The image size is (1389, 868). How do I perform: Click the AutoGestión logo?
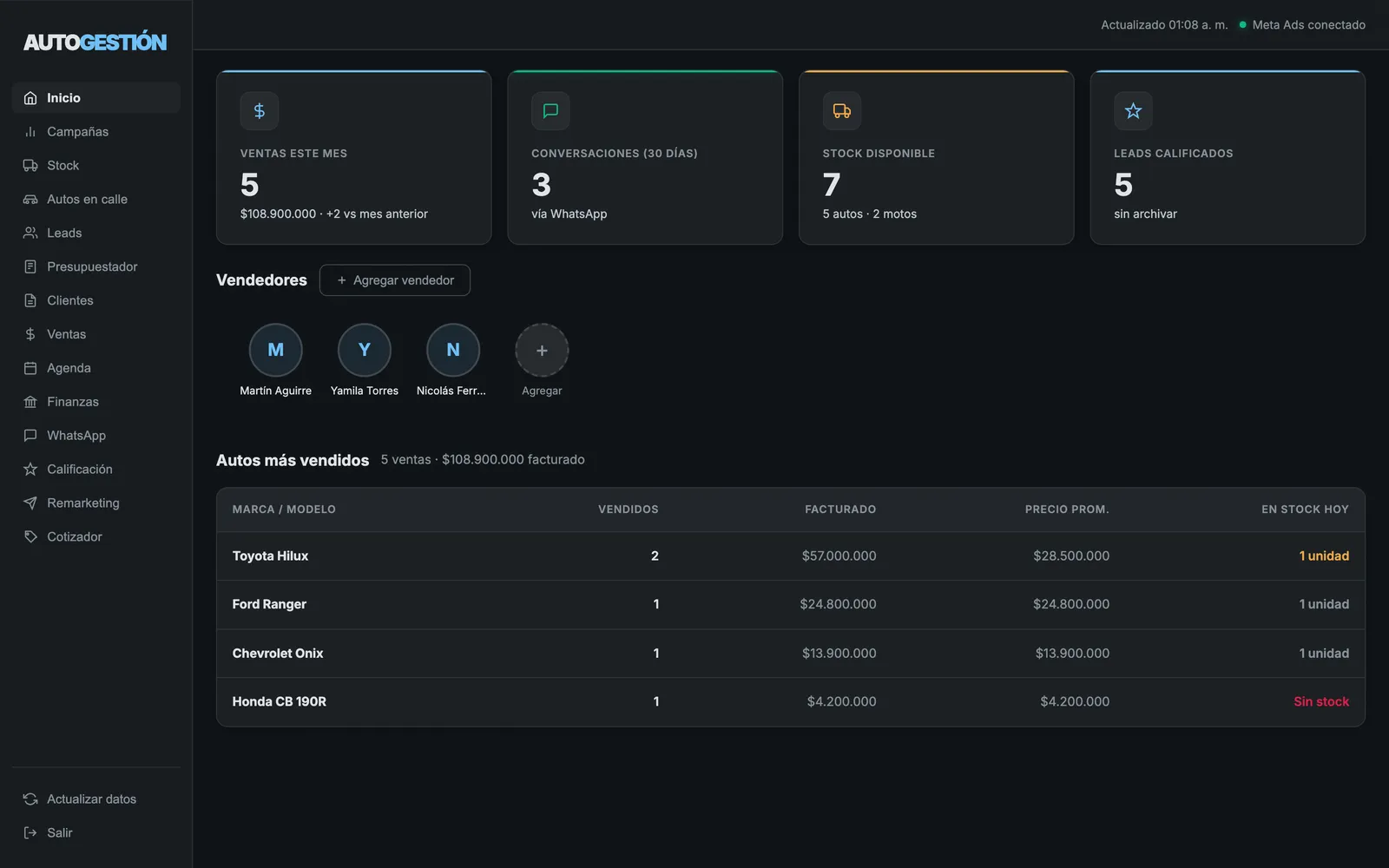[x=95, y=42]
